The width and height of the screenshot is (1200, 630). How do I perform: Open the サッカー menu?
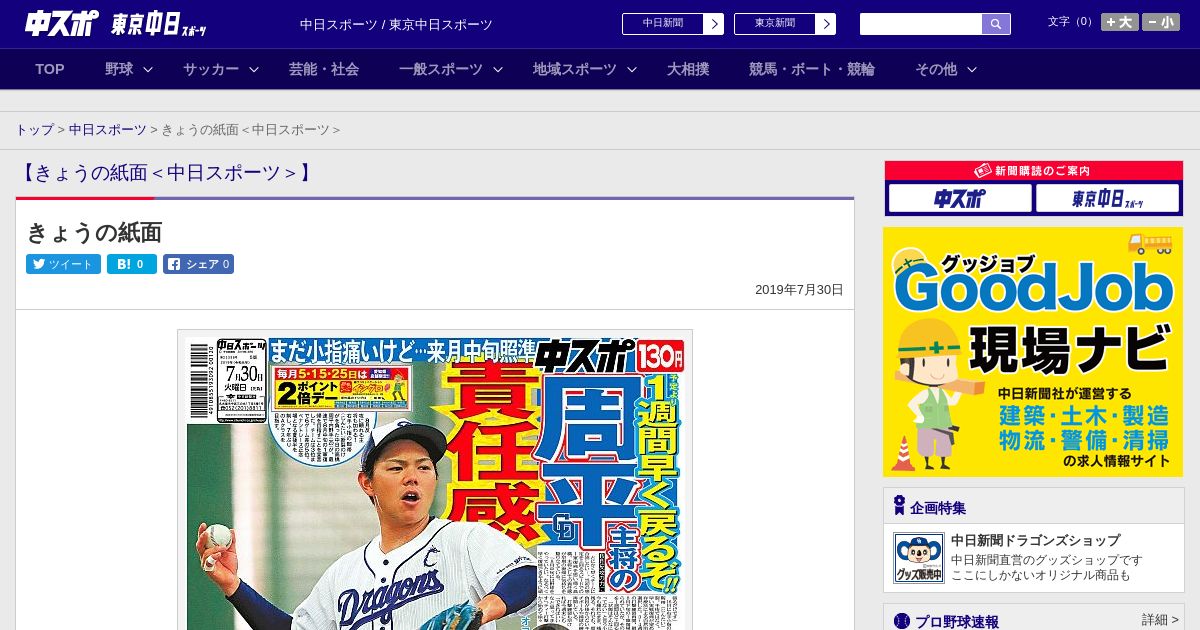(211, 69)
